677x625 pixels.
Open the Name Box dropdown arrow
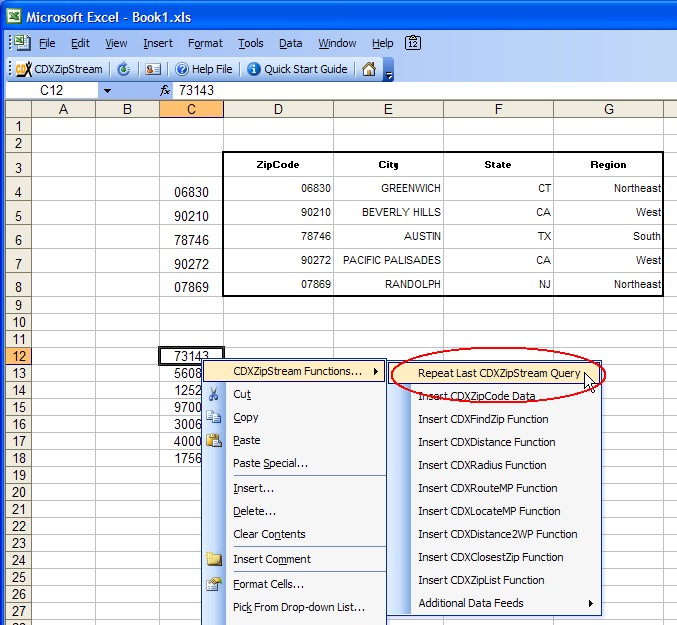(x=107, y=91)
